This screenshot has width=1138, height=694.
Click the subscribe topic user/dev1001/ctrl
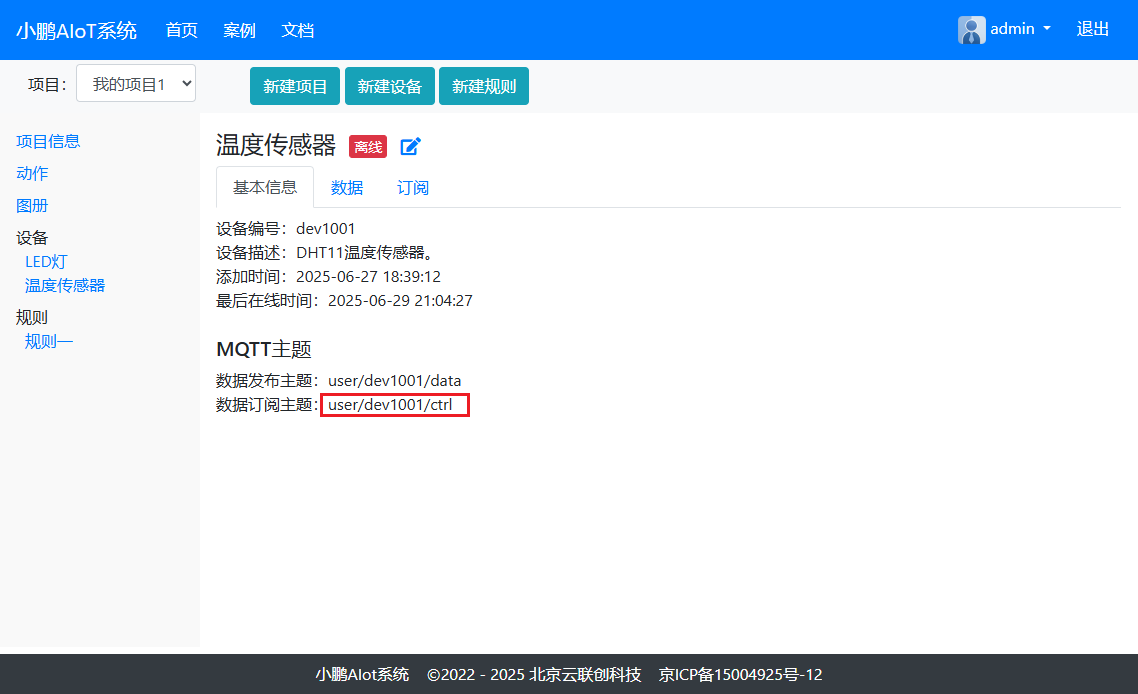[x=390, y=404]
